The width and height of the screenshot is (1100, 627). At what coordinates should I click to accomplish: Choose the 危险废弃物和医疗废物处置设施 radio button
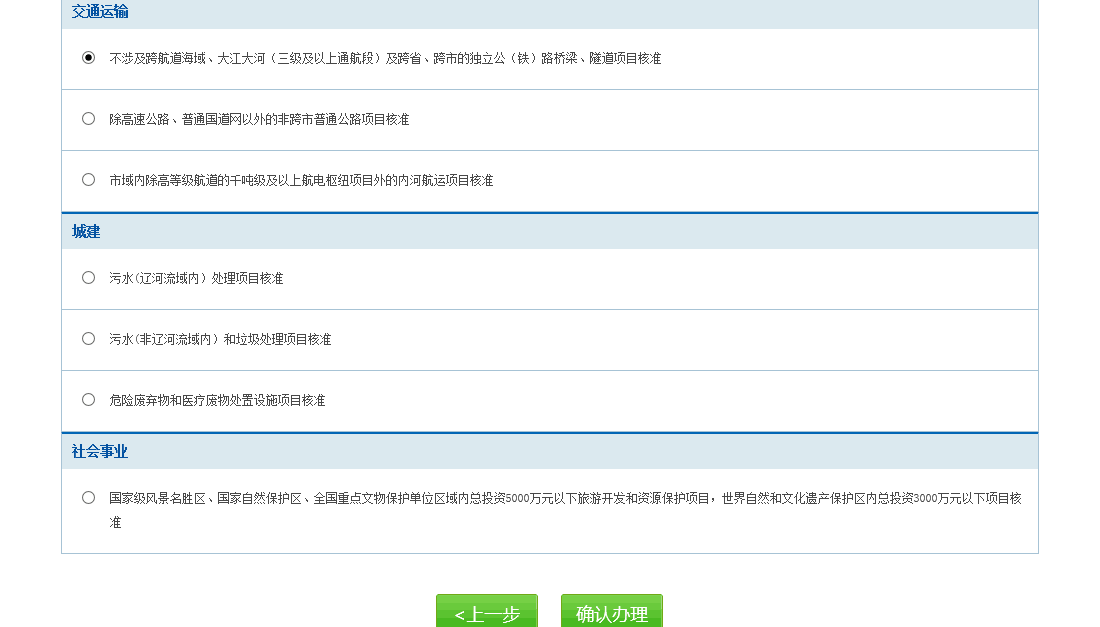88,400
